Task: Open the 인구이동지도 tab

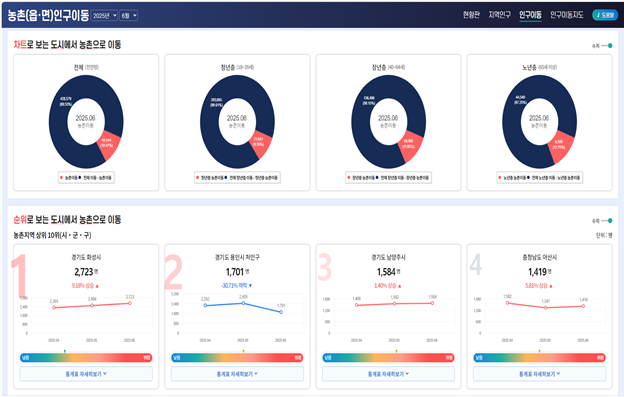Action: (x=567, y=15)
